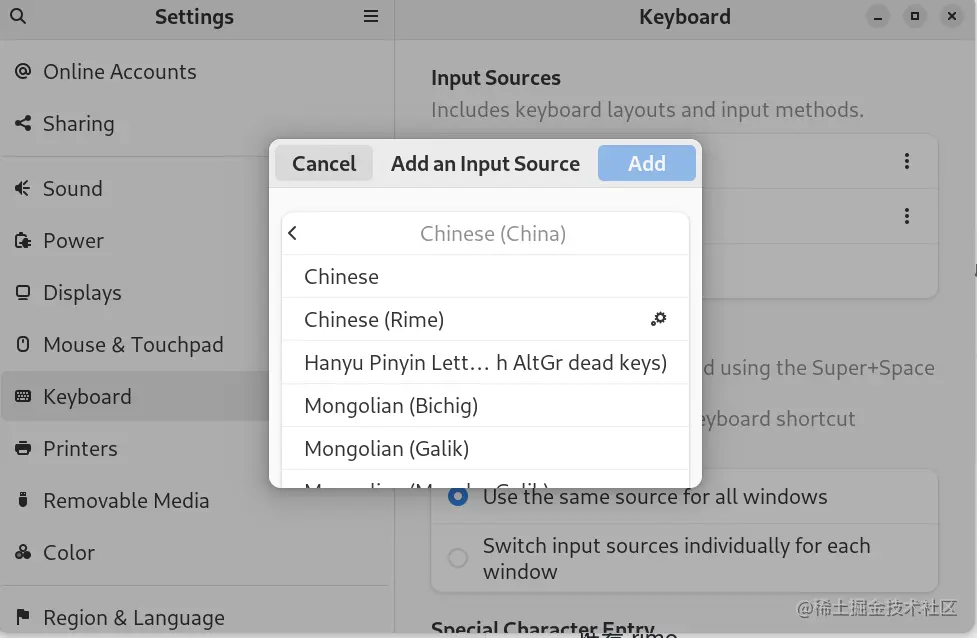Click the Printers icon in sidebar
Image resolution: width=977 pixels, height=638 pixels.
coord(23,449)
